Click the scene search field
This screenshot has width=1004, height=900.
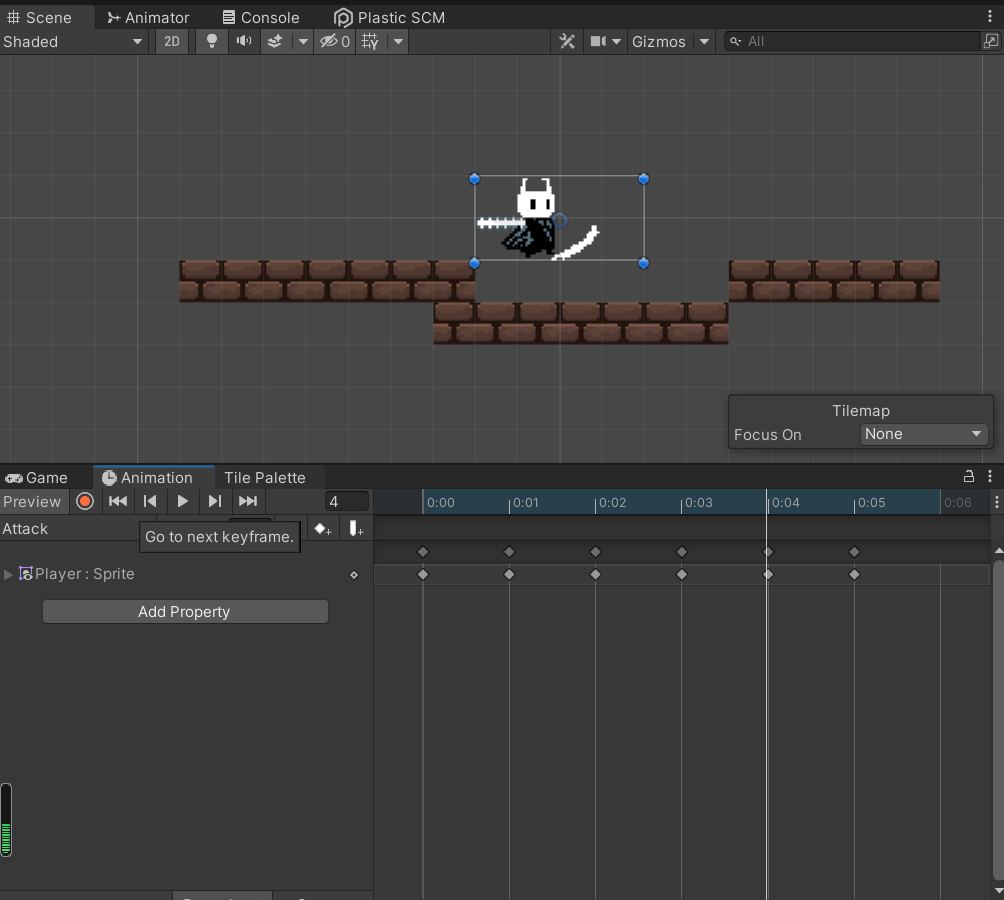pyautogui.click(x=853, y=42)
